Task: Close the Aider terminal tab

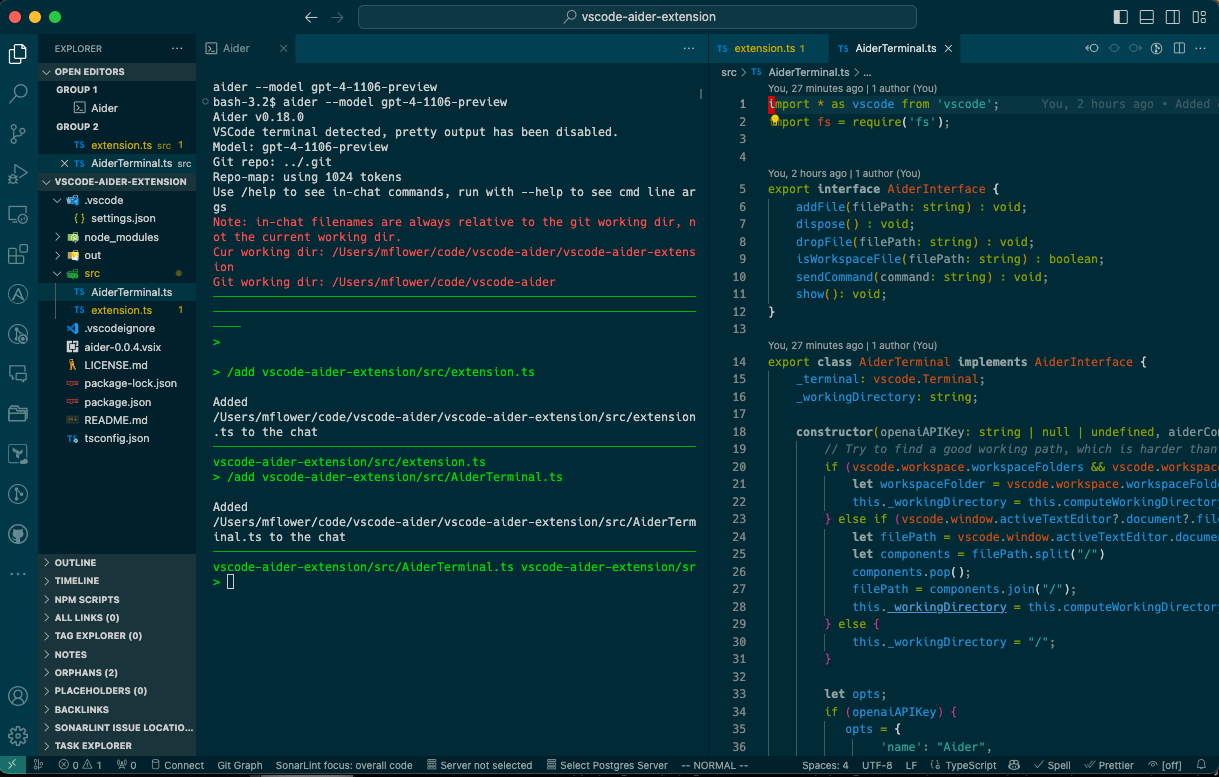Action: pyautogui.click(x=284, y=48)
